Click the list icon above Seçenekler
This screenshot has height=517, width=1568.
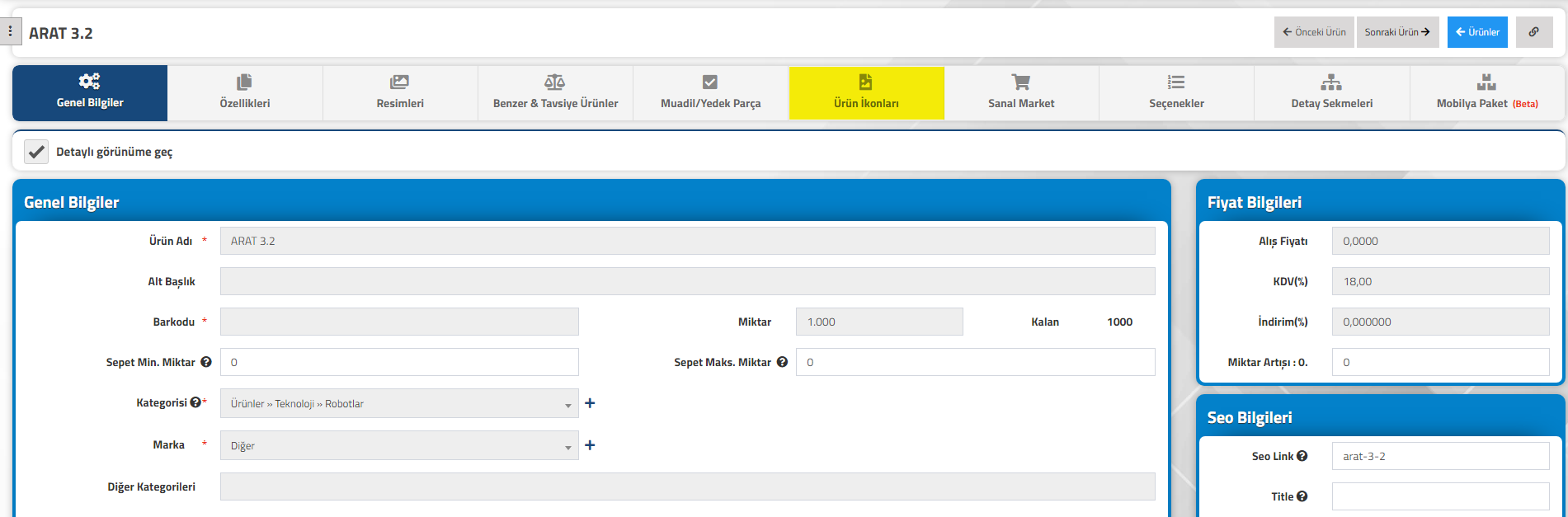(x=1176, y=82)
